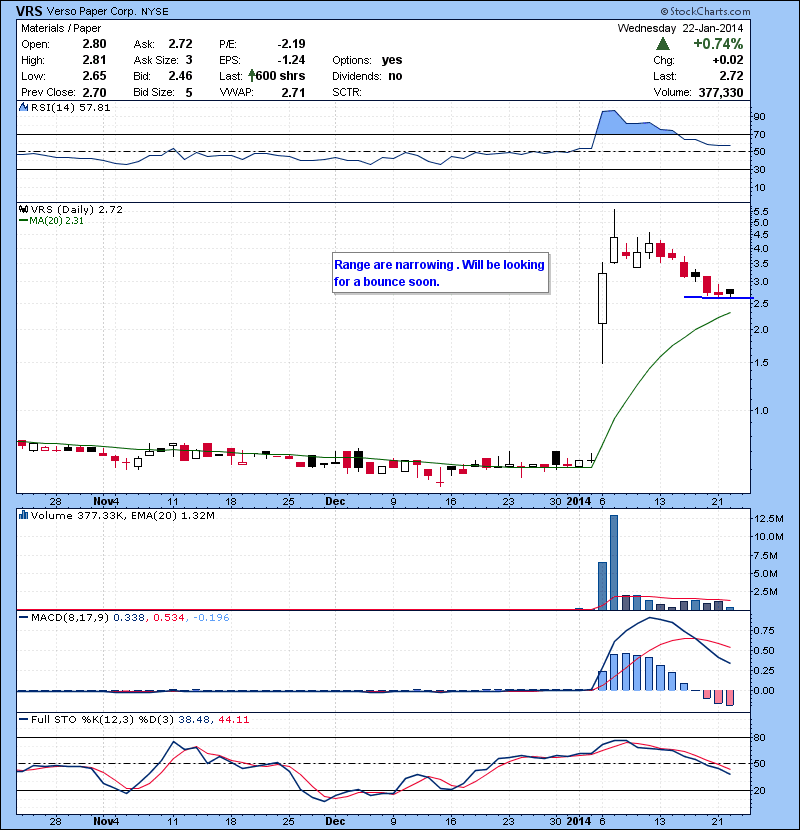This screenshot has width=800, height=830.
Task: Click the 90 level on RSI axis
Action: point(759,116)
